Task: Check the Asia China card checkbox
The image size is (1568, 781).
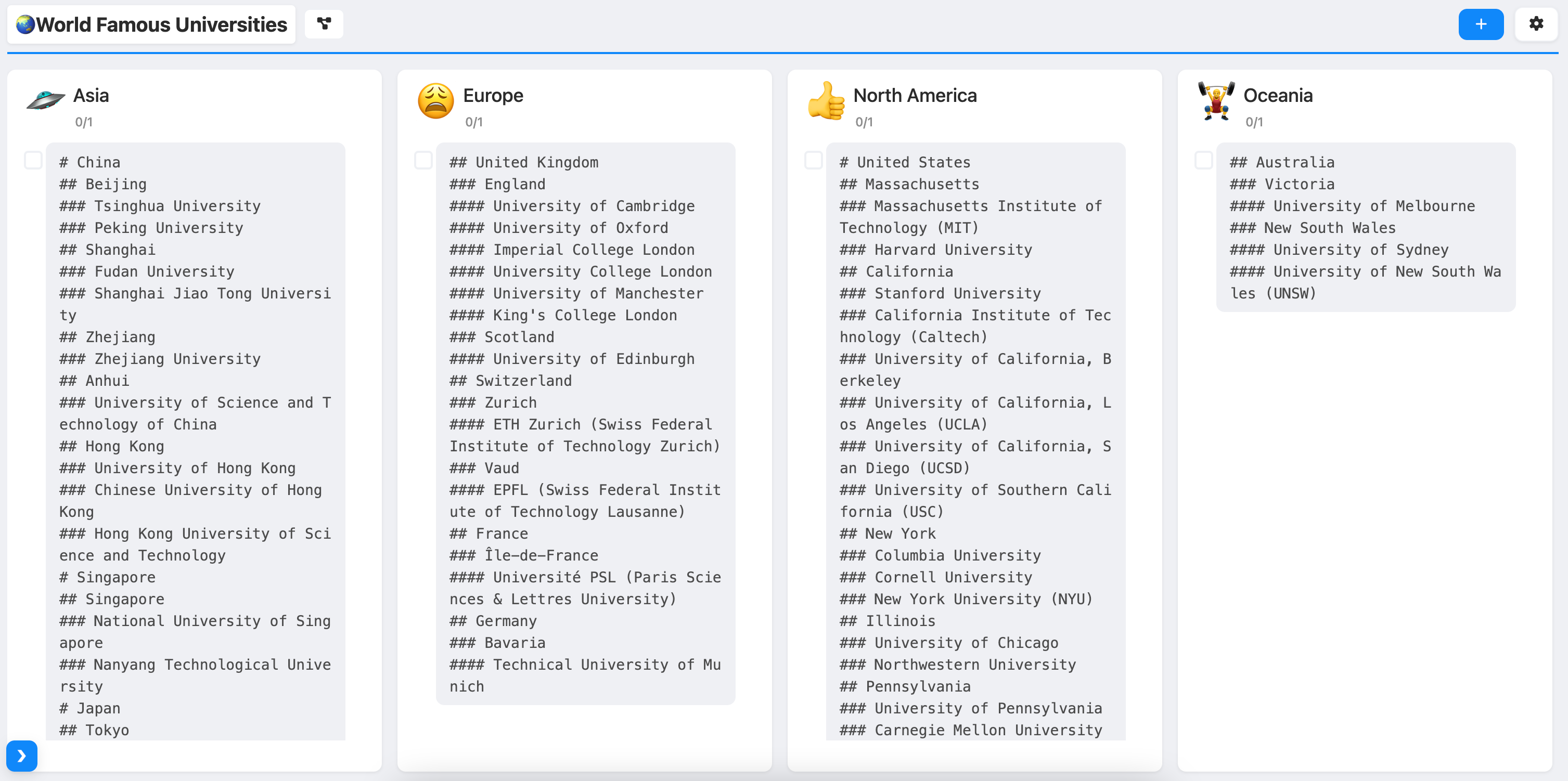Action: click(x=33, y=161)
